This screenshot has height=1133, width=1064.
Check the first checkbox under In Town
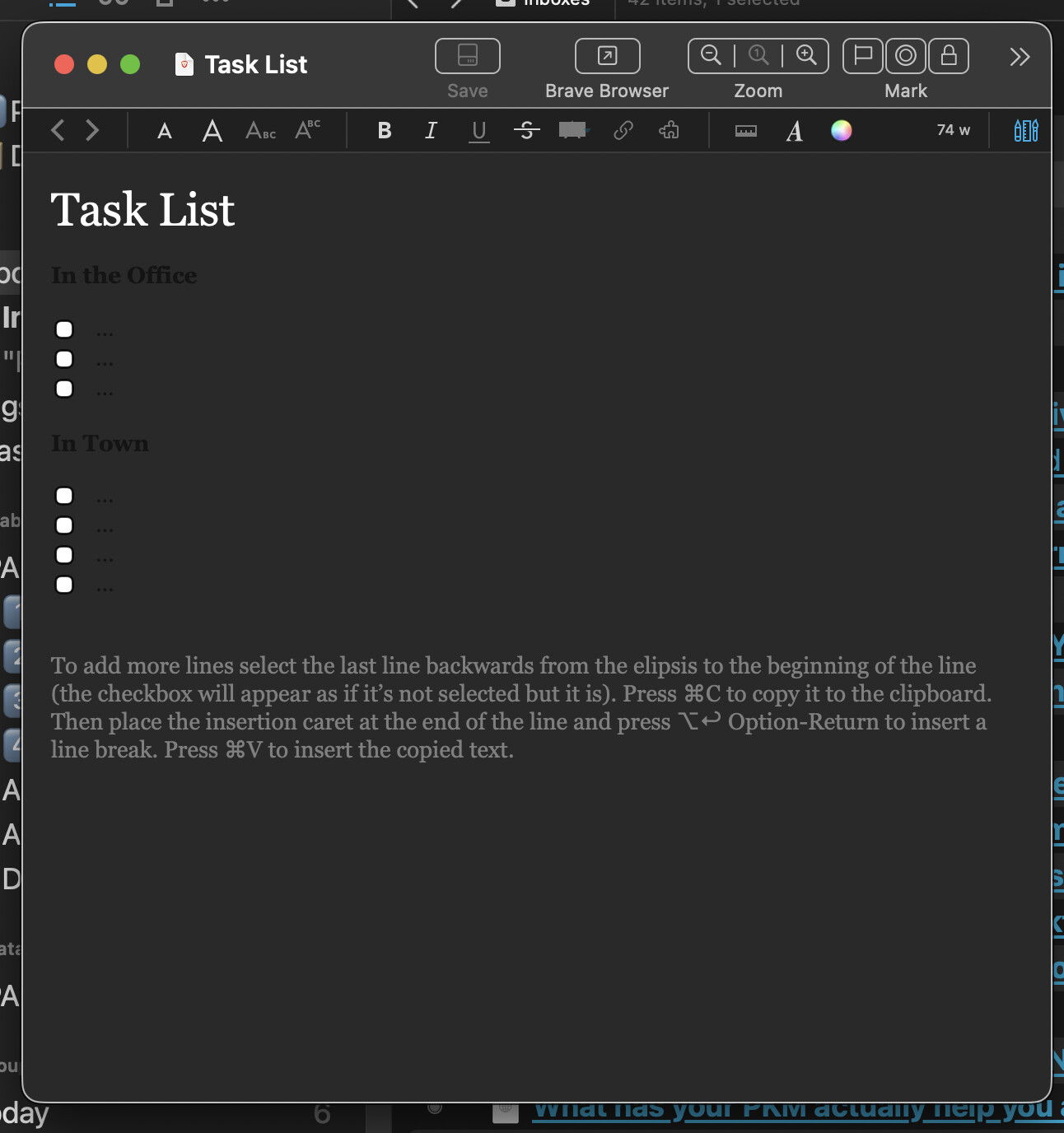pyautogui.click(x=64, y=496)
